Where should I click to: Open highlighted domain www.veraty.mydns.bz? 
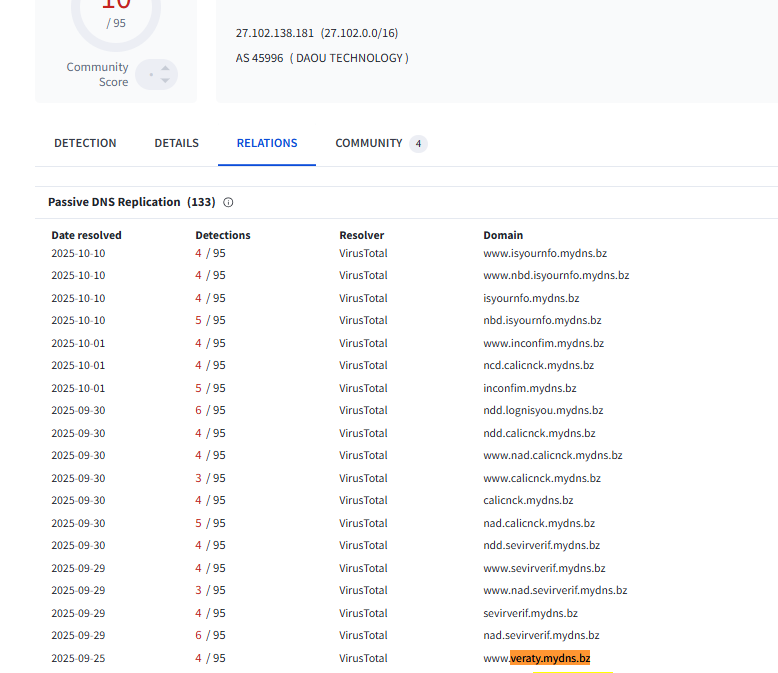(x=537, y=658)
